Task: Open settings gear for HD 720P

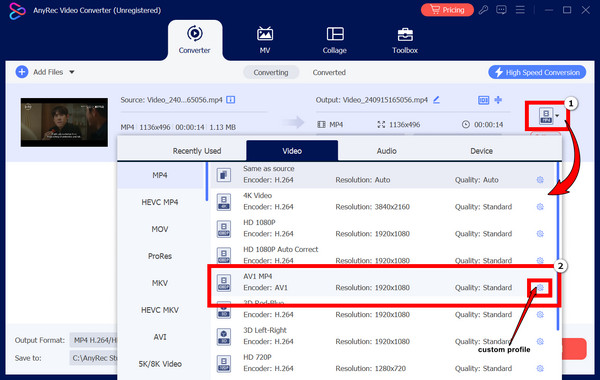Action: coord(540,369)
